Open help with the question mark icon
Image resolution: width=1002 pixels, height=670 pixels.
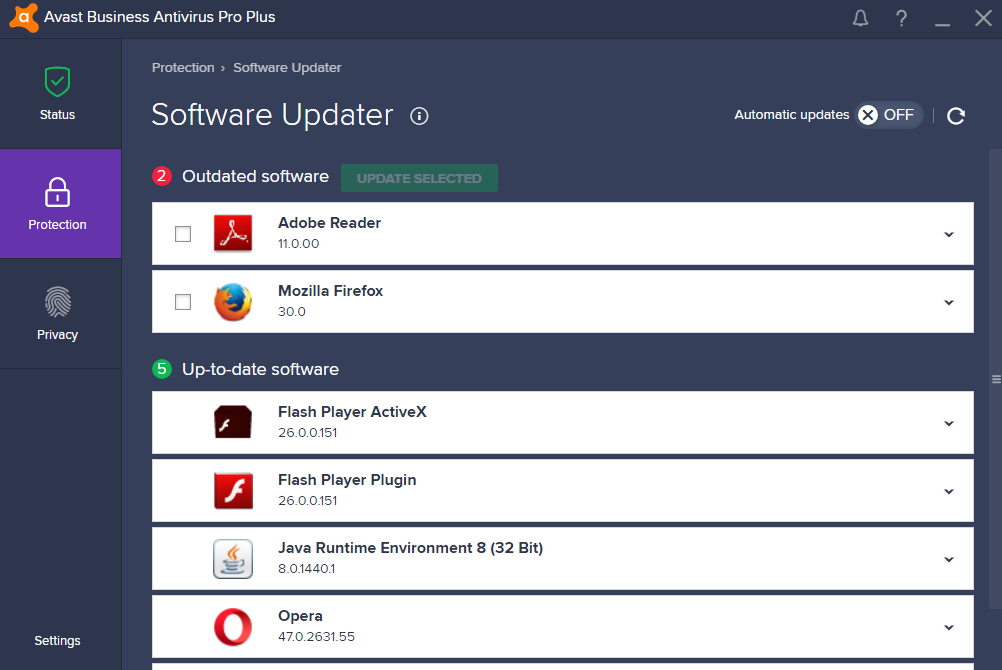pos(901,18)
